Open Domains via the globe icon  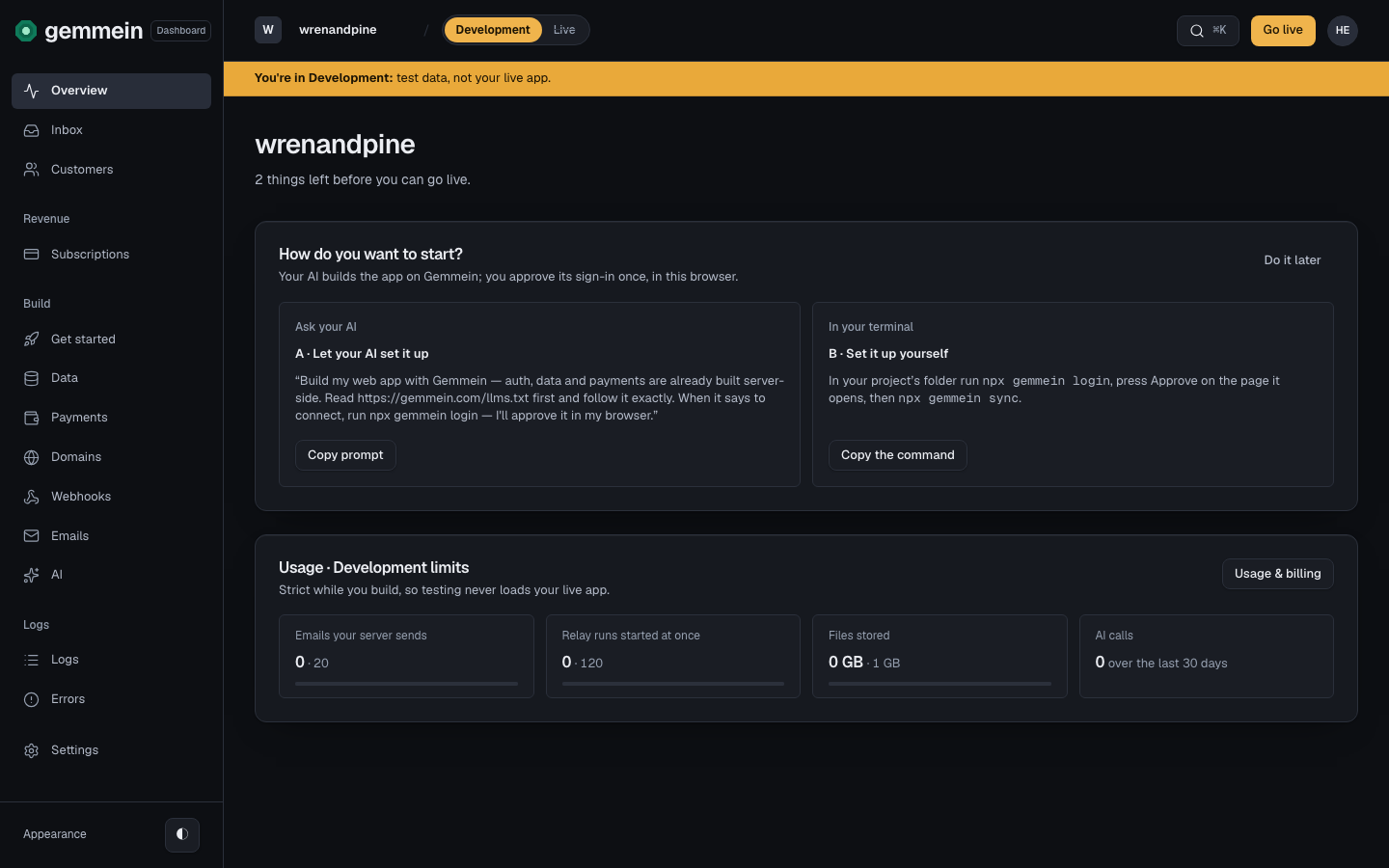(x=32, y=457)
